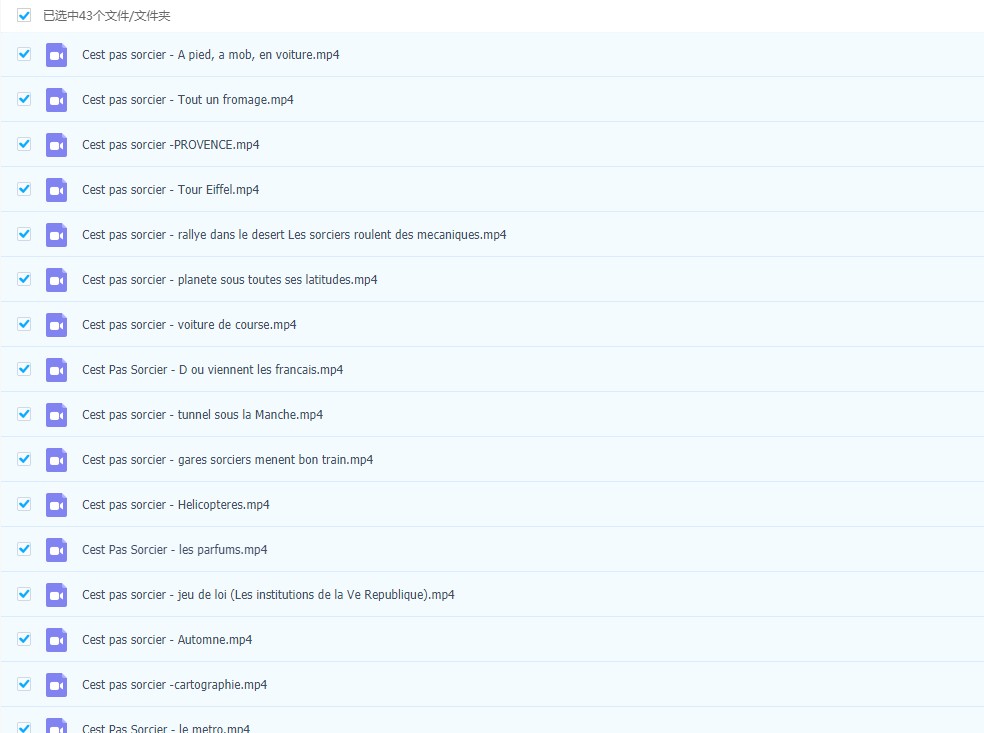Click video icon for Tout un fromage.mp4
Viewport: 984px width, 733px height.
(57, 100)
